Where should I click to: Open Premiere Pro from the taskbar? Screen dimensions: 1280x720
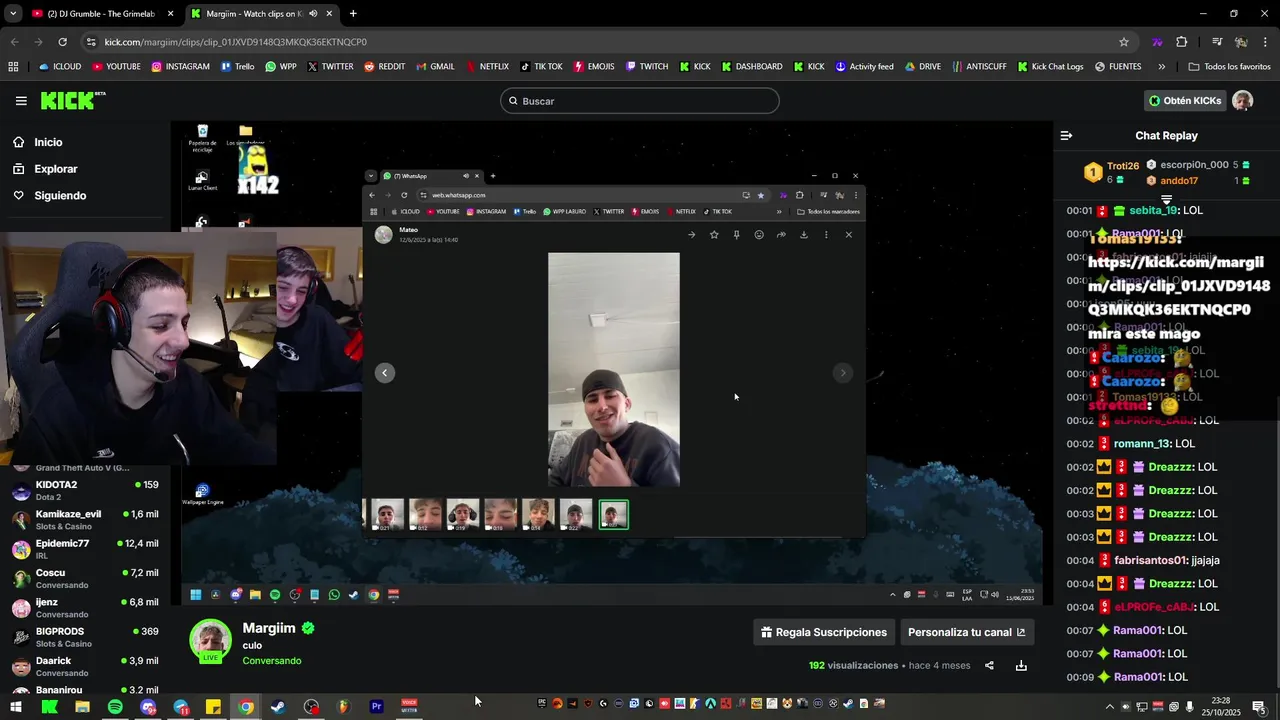click(376, 707)
